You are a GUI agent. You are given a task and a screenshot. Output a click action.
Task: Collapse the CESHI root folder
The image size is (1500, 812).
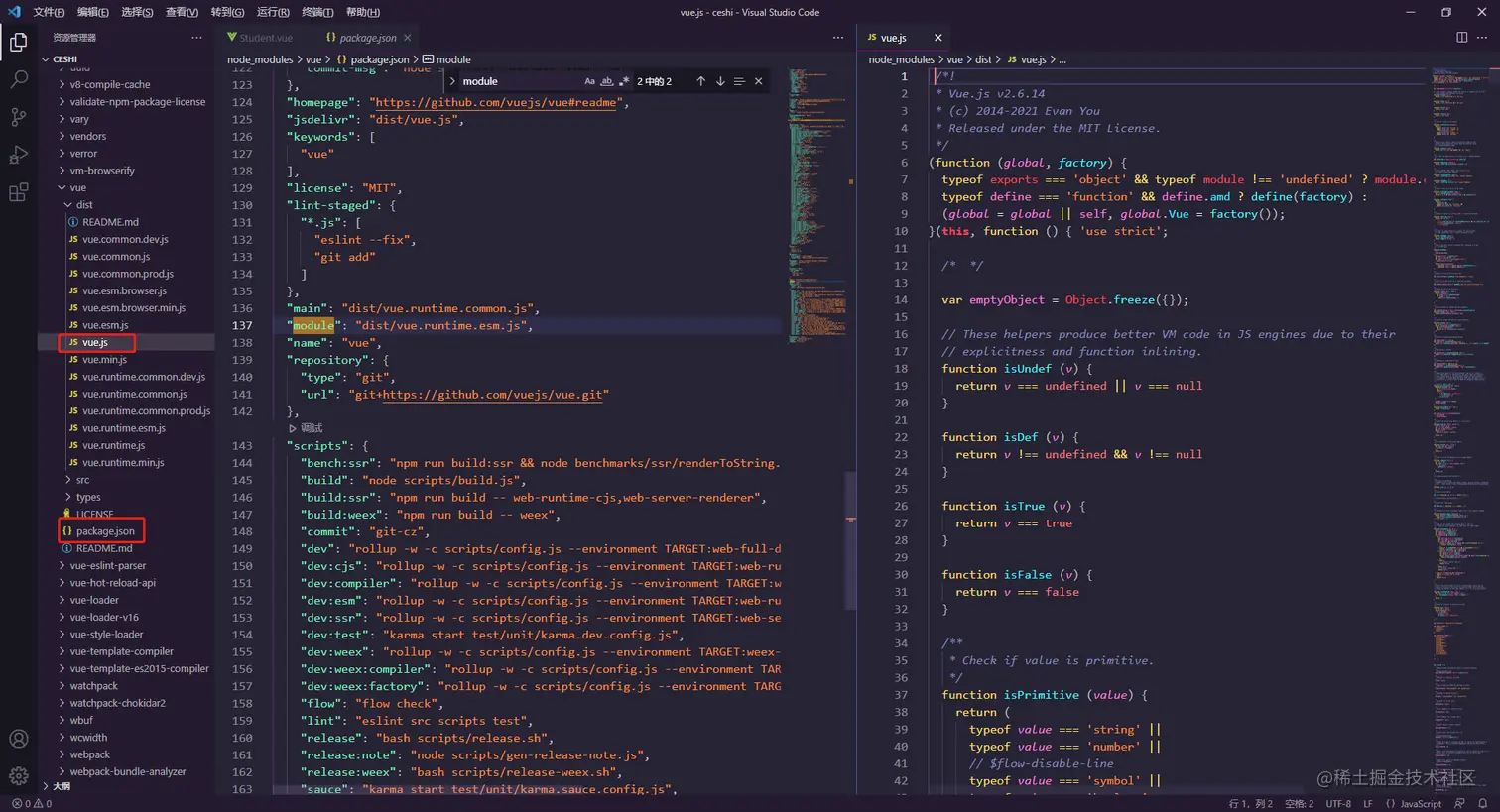click(65, 59)
